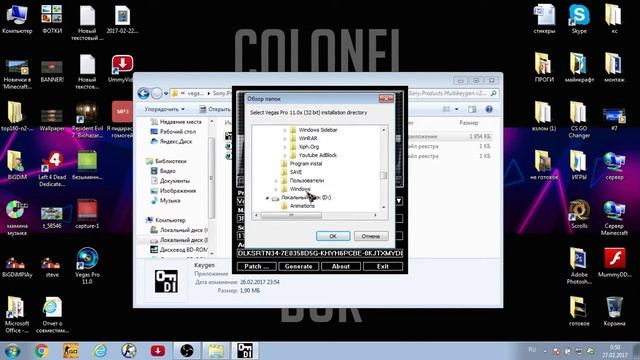Expand the Youtube AdBlock folder node

[x=285, y=156]
